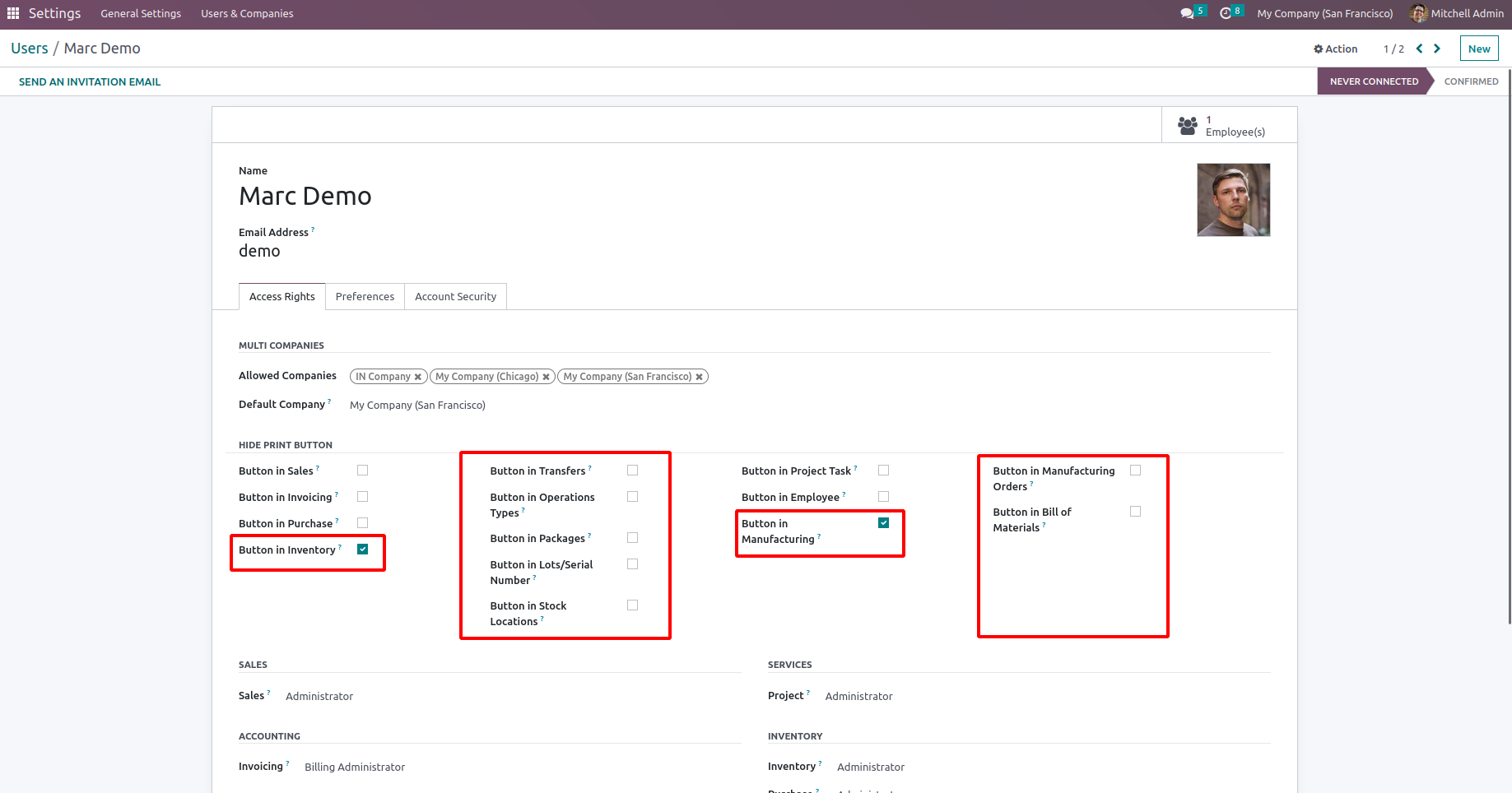Toggle Button in Project Task checkbox

pyautogui.click(x=883, y=471)
